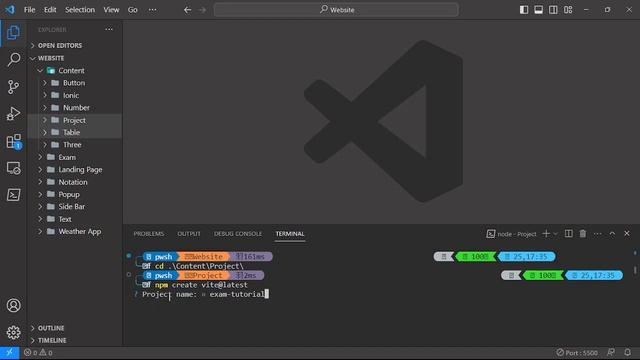Close the terminal panel

click(627, 233)
